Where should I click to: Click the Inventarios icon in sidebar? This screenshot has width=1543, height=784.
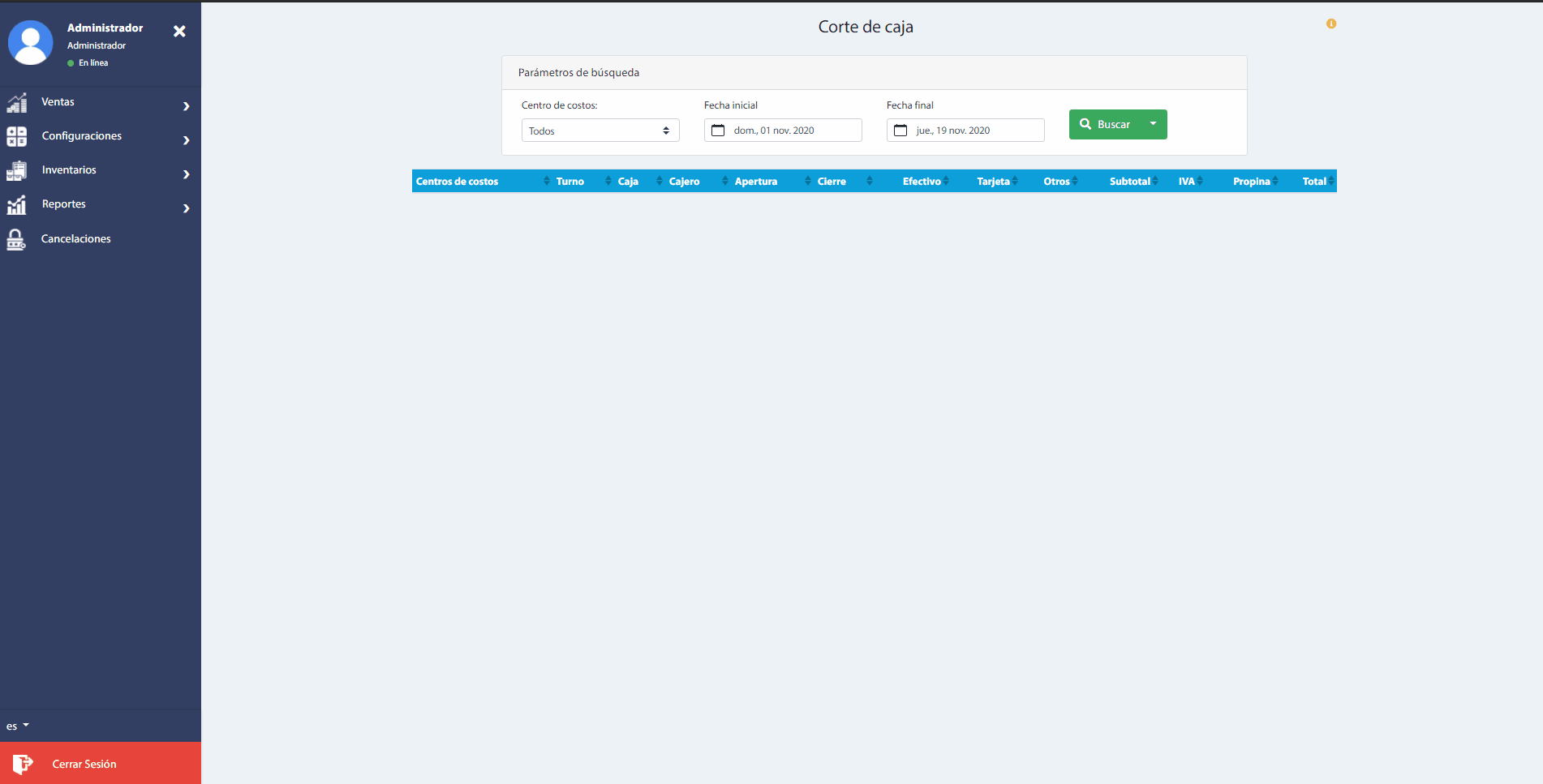coord(17,170)
